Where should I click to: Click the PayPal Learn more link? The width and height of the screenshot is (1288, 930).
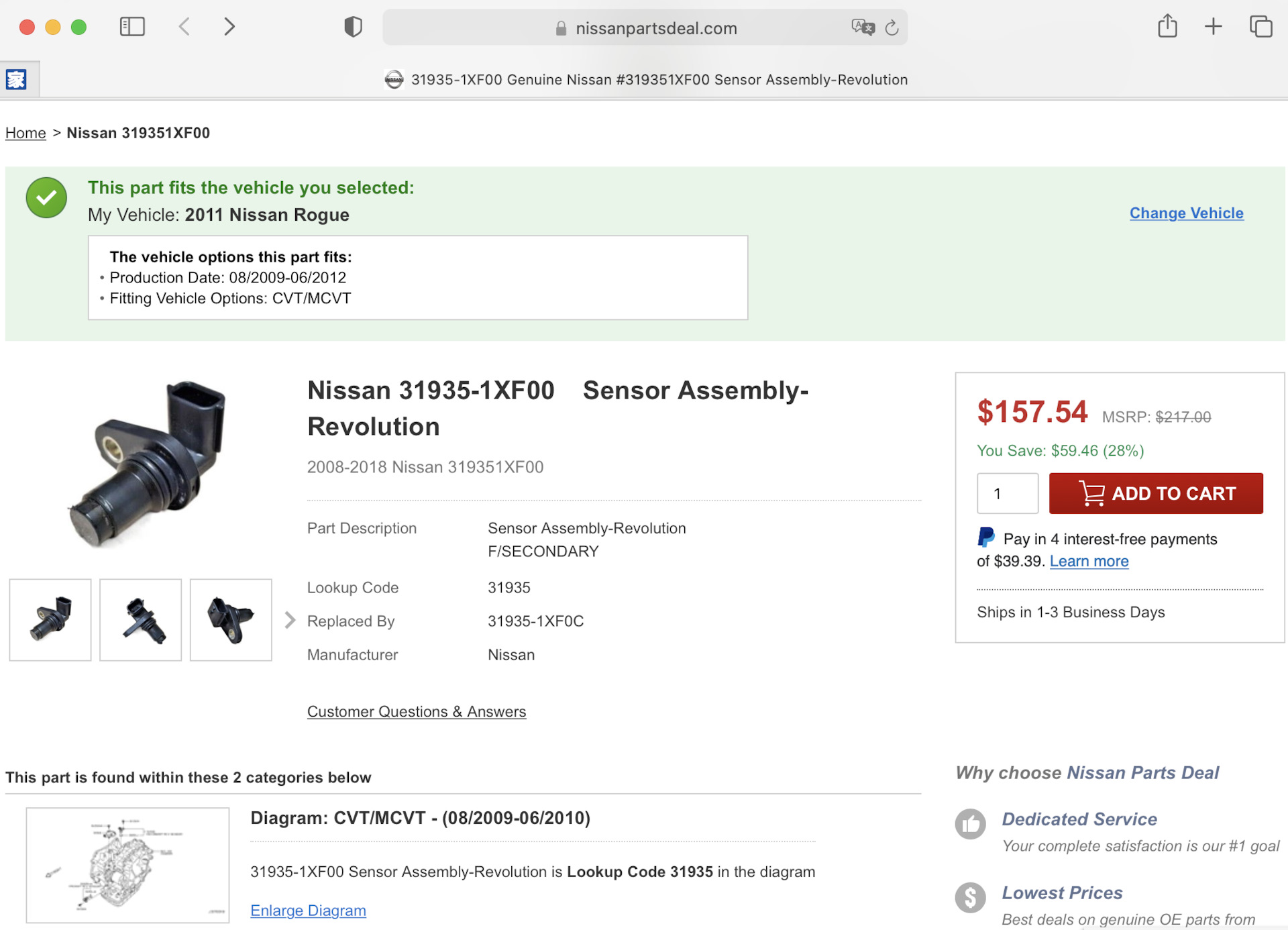[x=1089, y=561]
